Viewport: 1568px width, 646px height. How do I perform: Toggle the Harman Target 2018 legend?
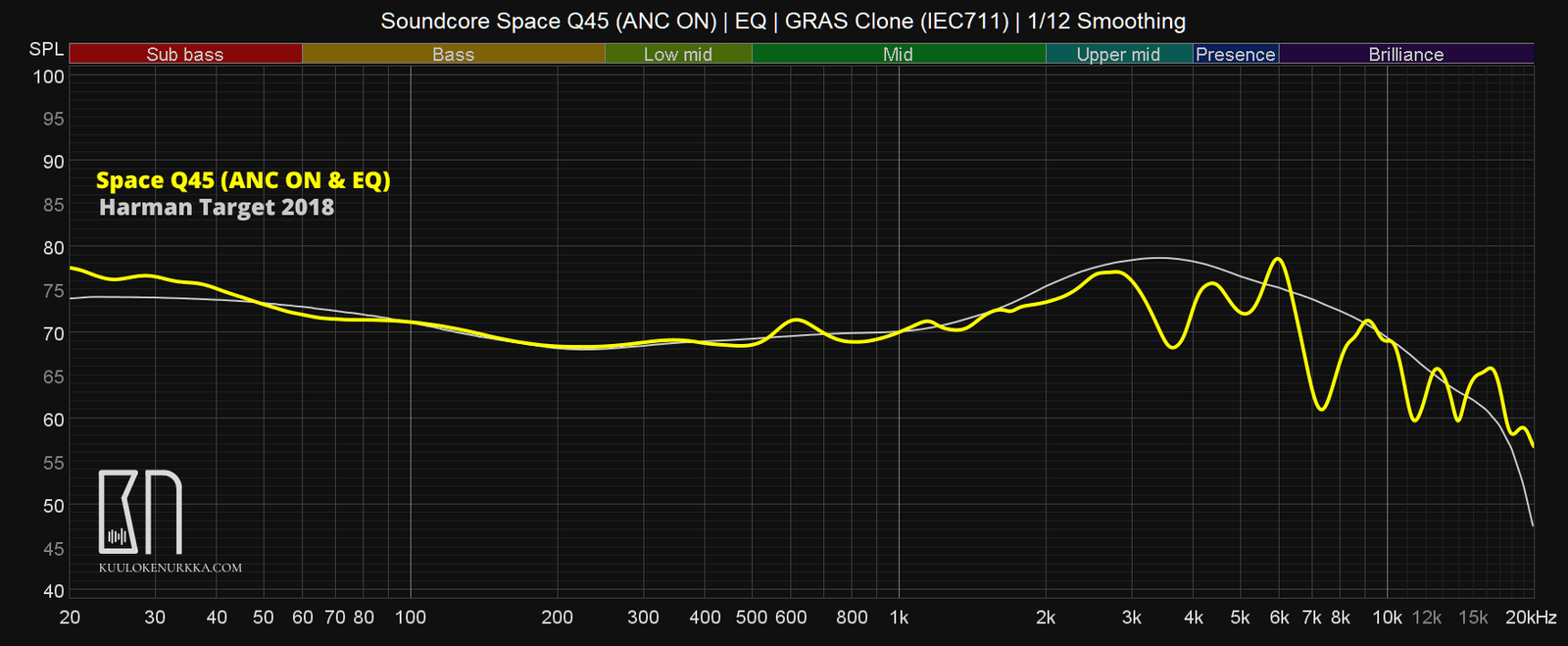coord(217,208)
